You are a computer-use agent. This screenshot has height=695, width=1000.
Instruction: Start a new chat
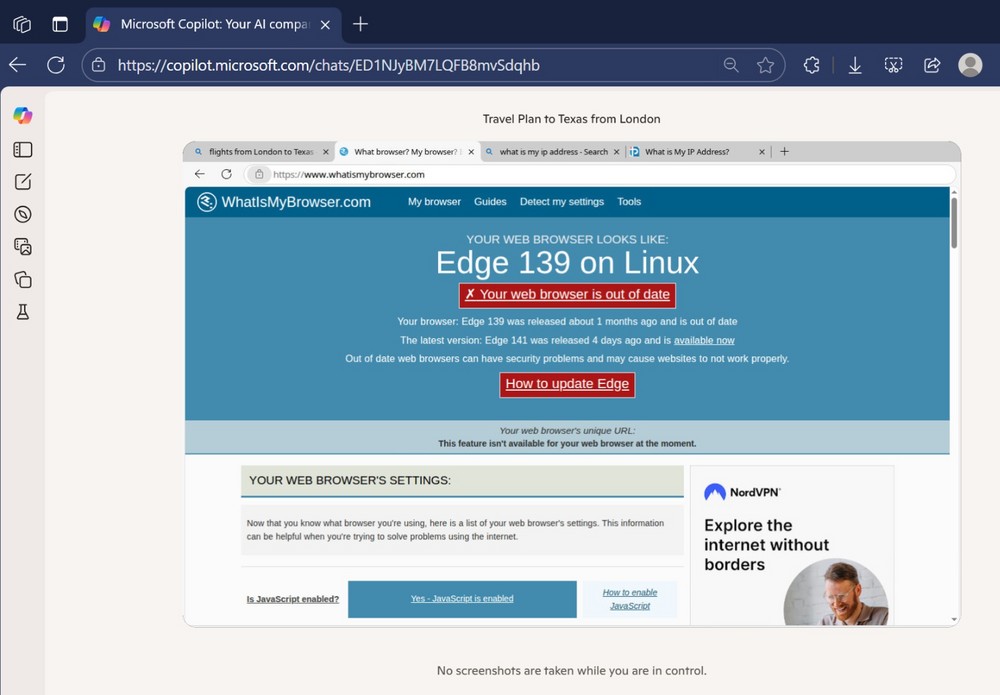(23, 182)
